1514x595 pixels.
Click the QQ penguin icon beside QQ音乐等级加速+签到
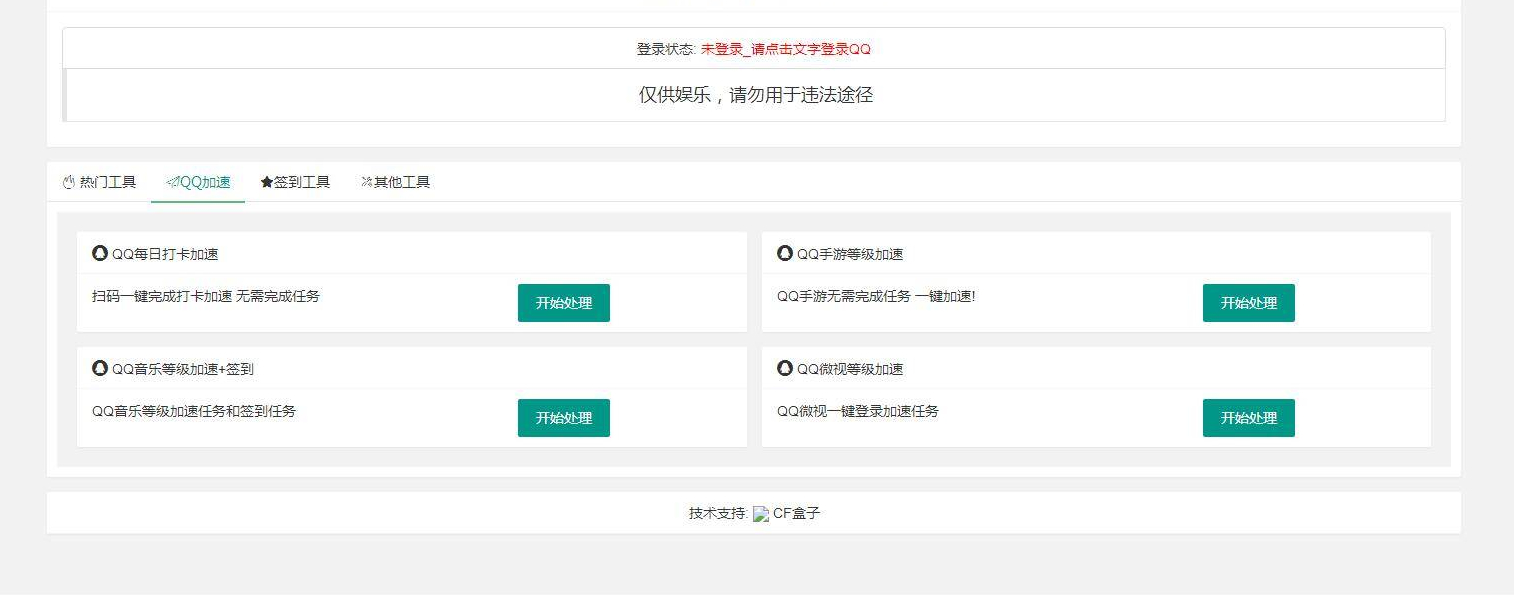coord(100,368)
